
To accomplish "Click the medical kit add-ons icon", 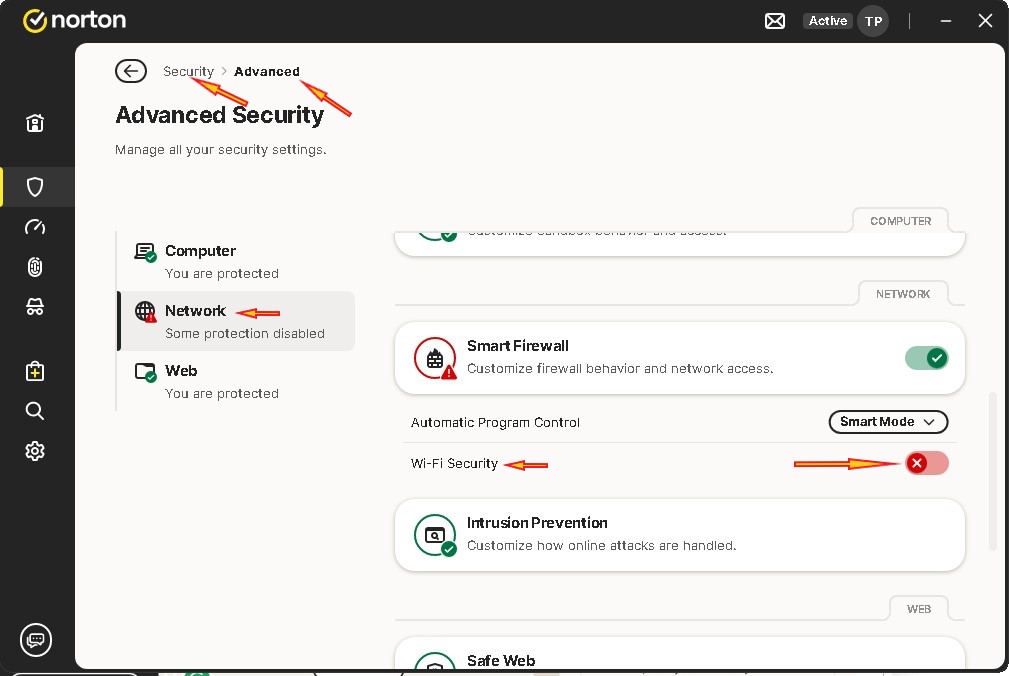I will (35, 371).
